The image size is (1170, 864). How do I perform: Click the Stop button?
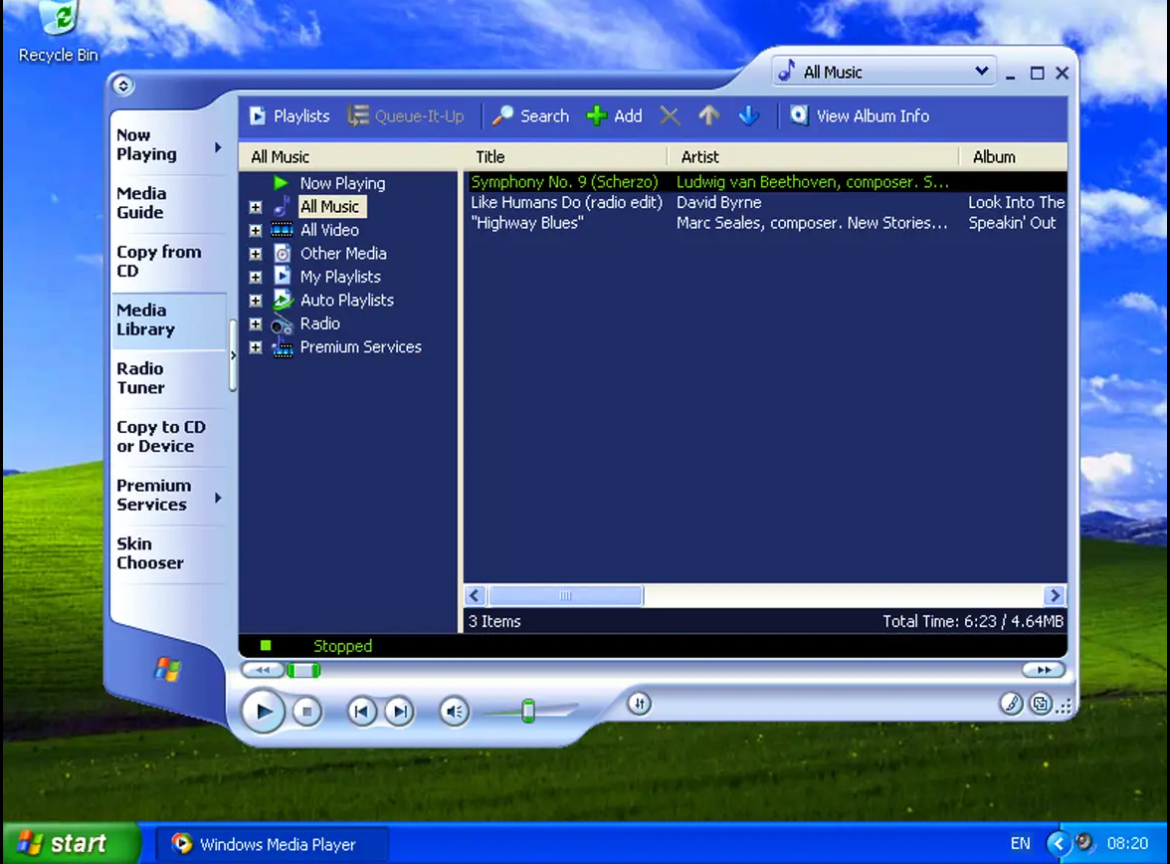[307, 711]
